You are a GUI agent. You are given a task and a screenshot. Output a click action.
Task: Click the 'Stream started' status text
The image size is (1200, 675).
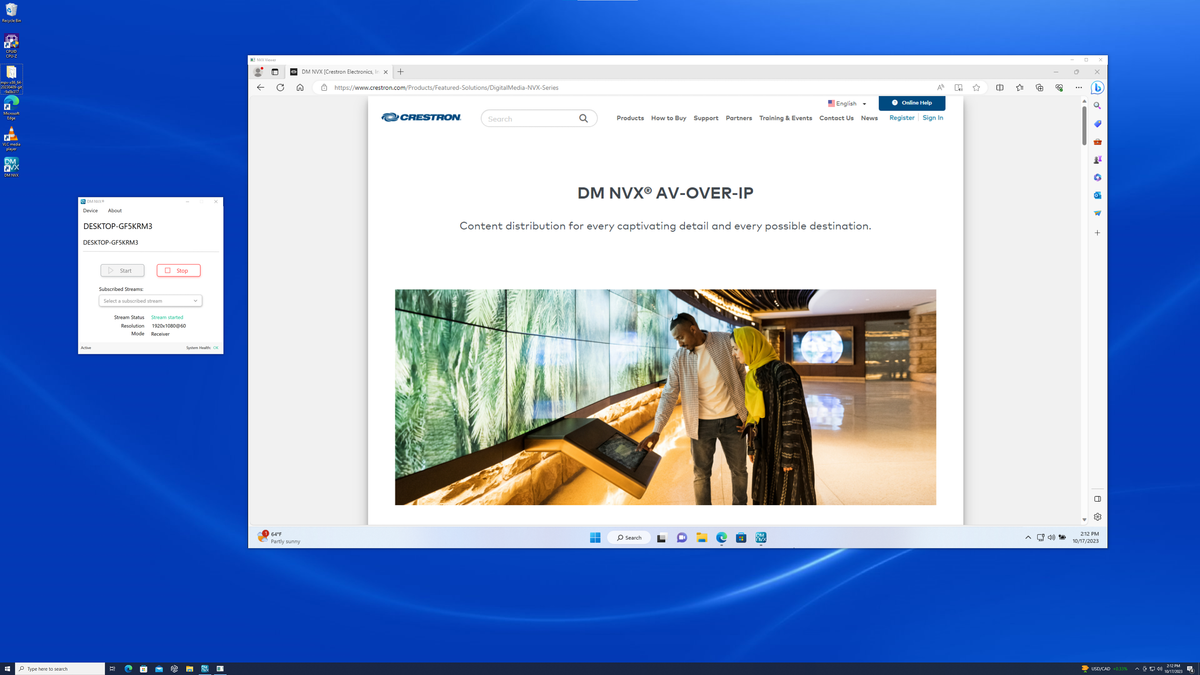click(x=167, y=317)
